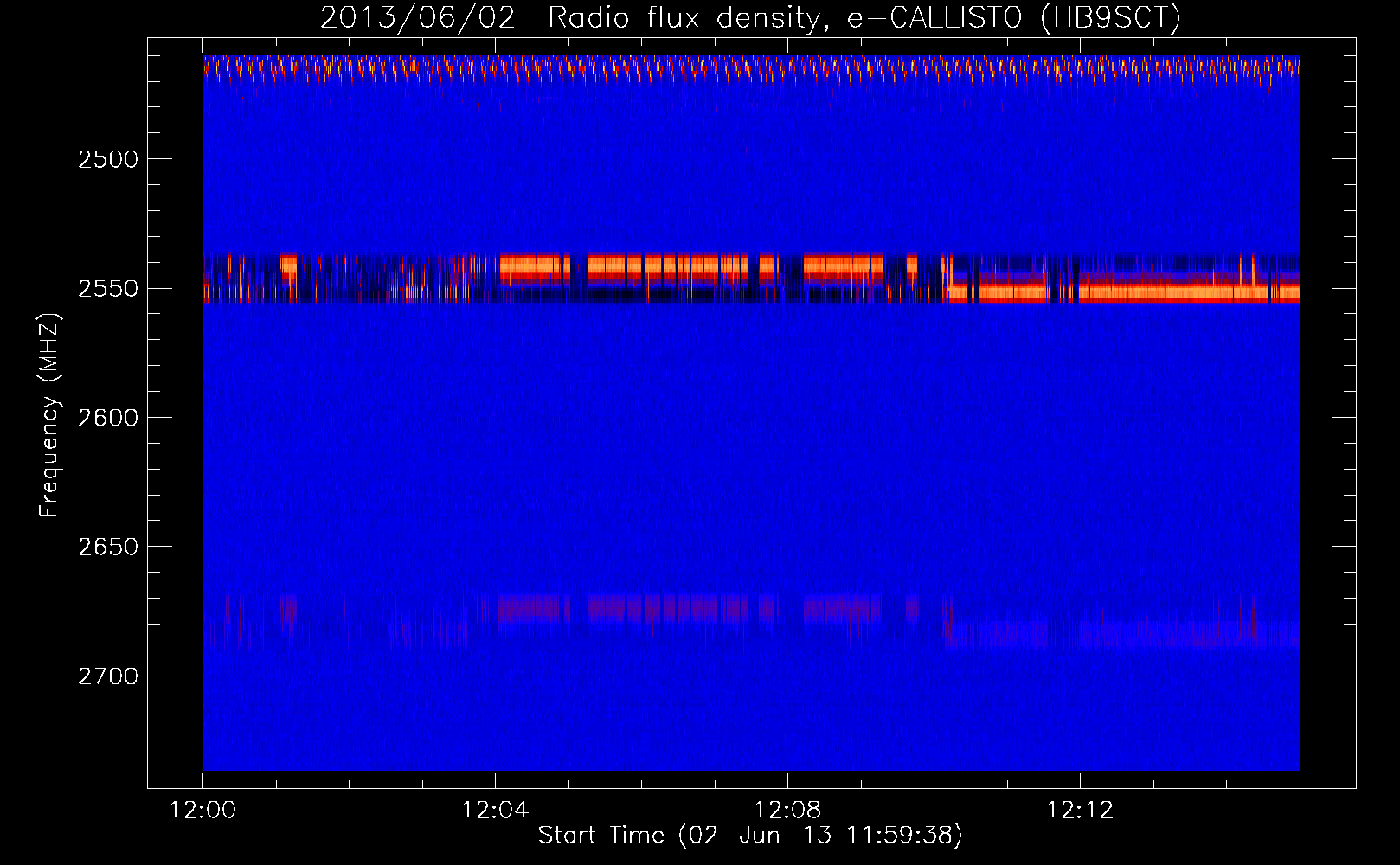Click the 12:04 time tick label

(x=495, y=811)
